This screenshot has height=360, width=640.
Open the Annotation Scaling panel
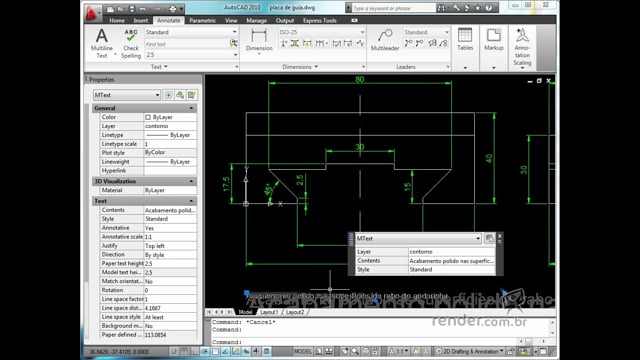pyautogui.click(x=522, y=47)
